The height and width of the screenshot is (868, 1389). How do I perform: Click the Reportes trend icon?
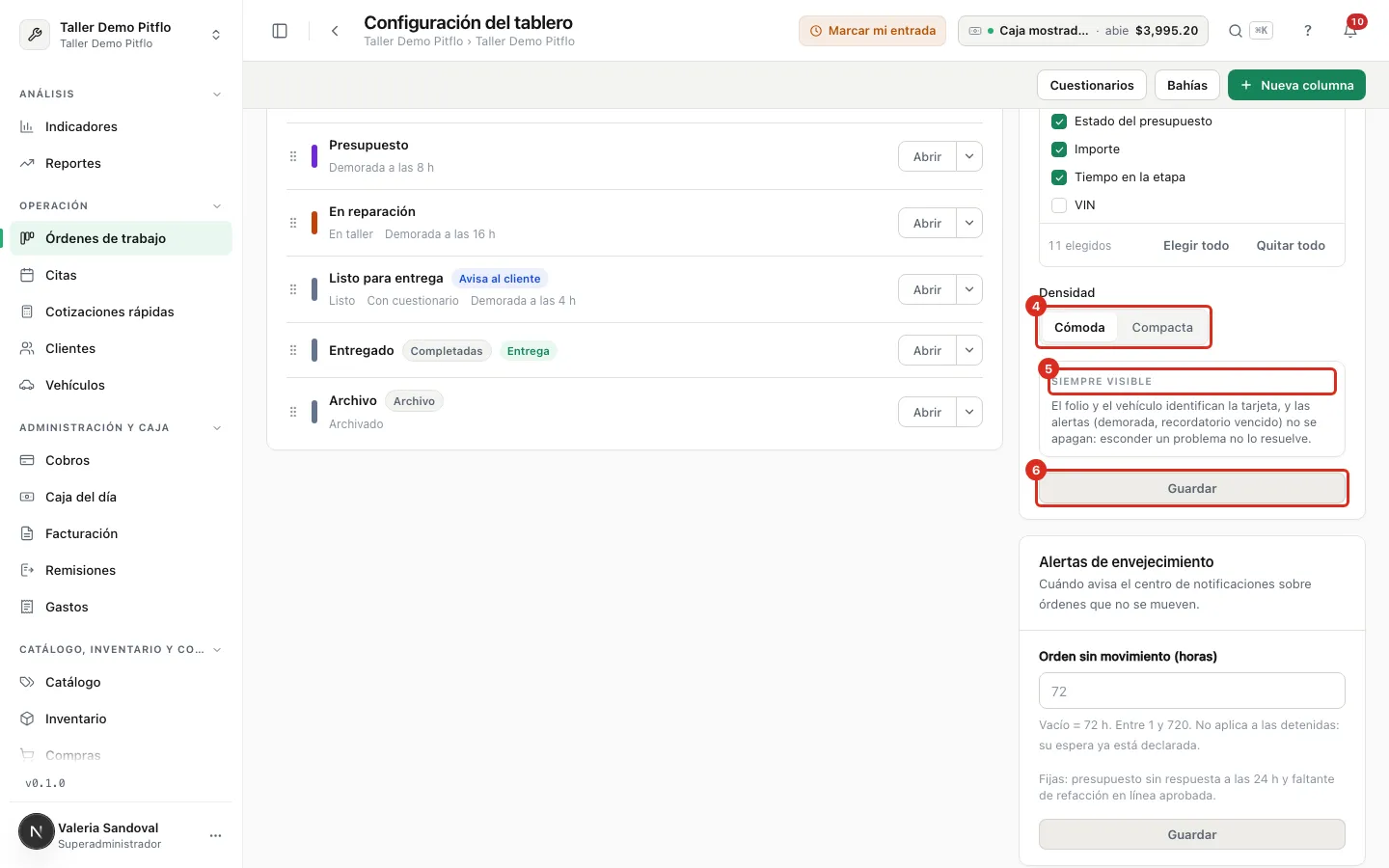coord(27,163)
